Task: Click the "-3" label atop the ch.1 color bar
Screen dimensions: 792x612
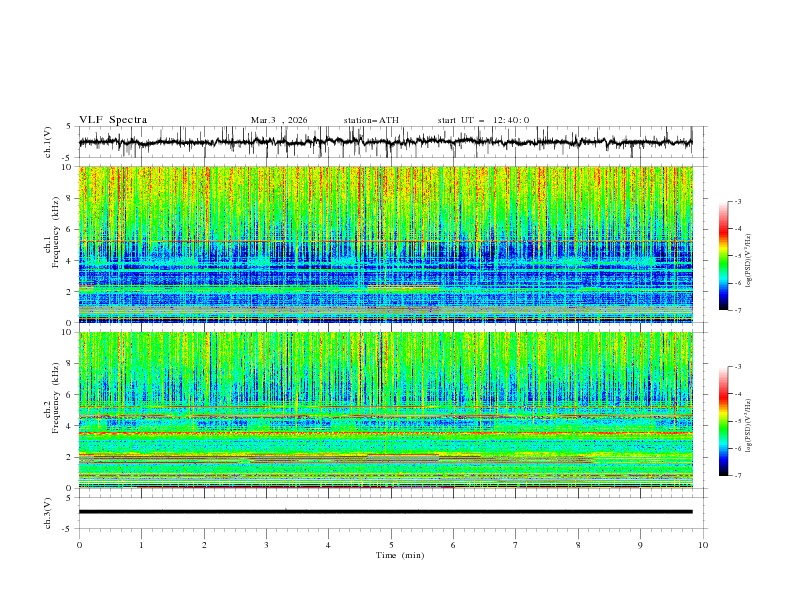Action: point(737,201)
